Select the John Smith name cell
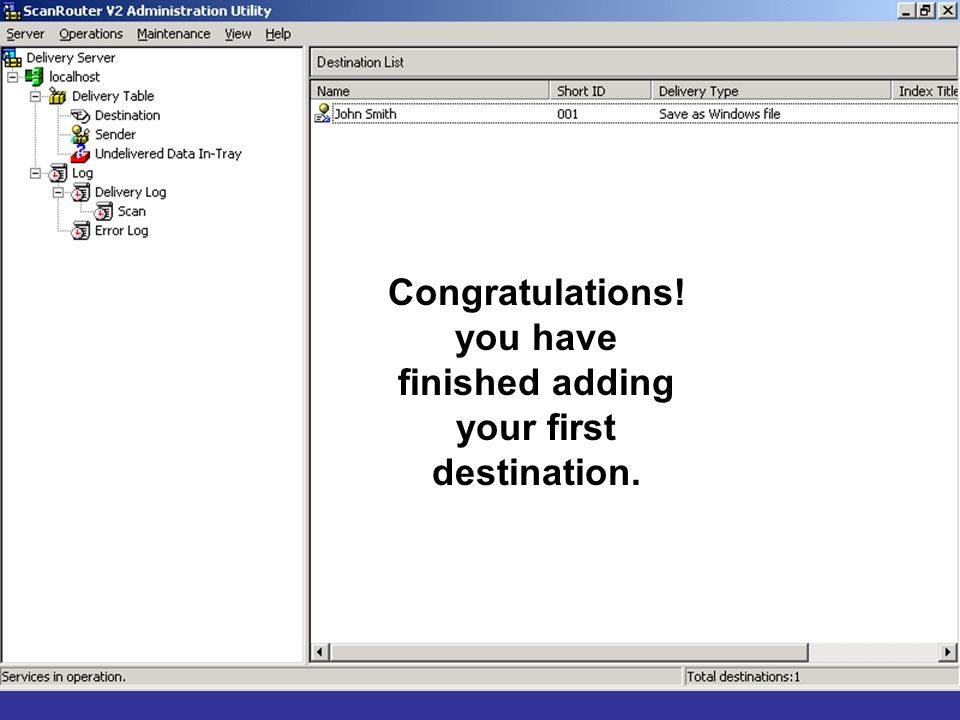 (x=366, y=114)
